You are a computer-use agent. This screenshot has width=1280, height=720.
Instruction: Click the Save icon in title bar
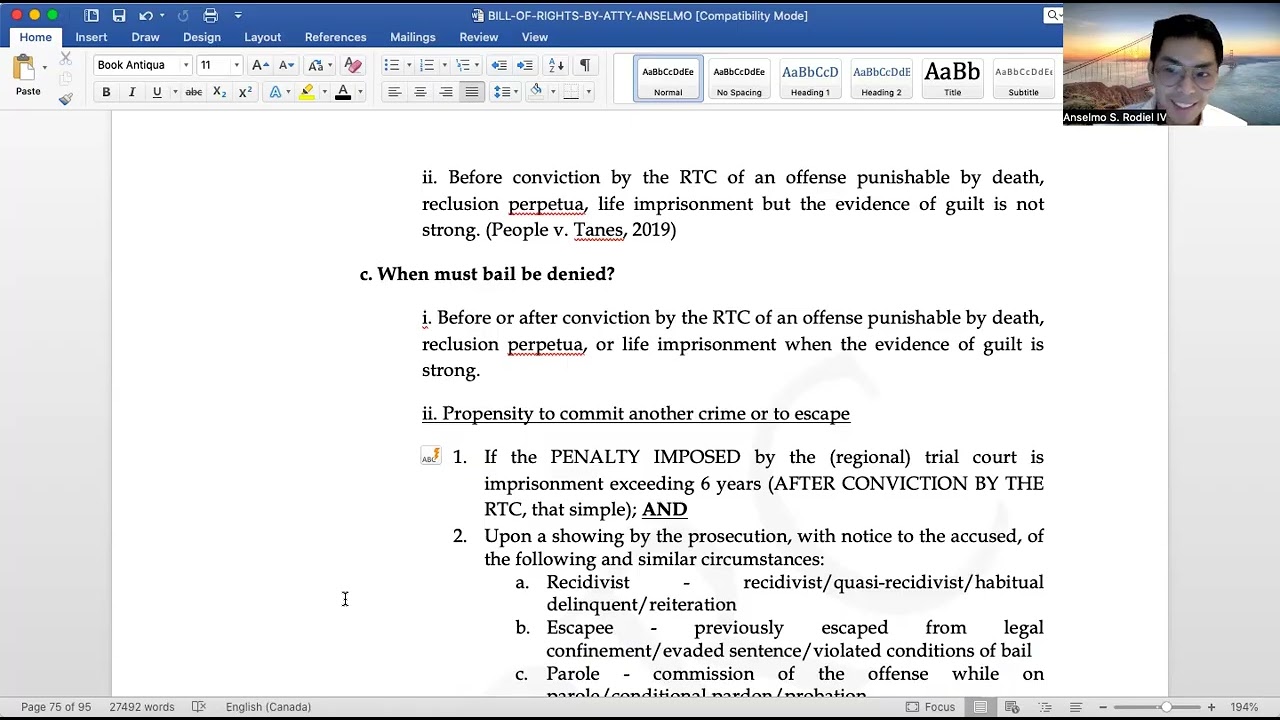point(119,15)
